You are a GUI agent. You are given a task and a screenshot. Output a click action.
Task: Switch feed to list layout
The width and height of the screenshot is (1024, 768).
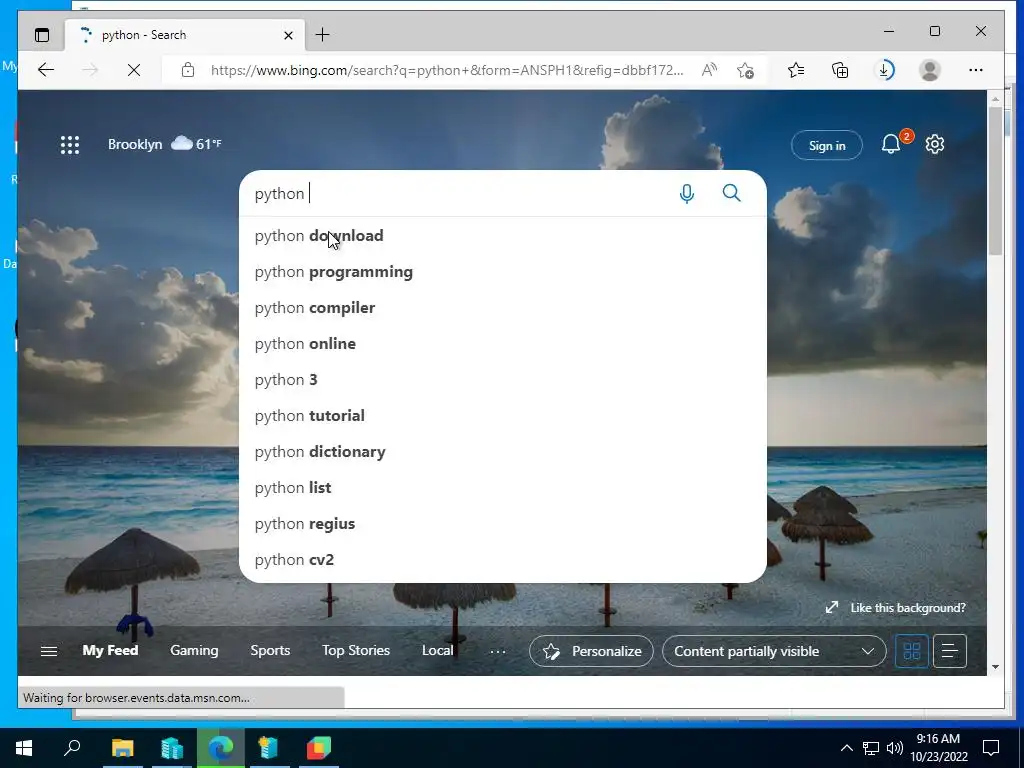pyautogui.click(x=950, y=651)
